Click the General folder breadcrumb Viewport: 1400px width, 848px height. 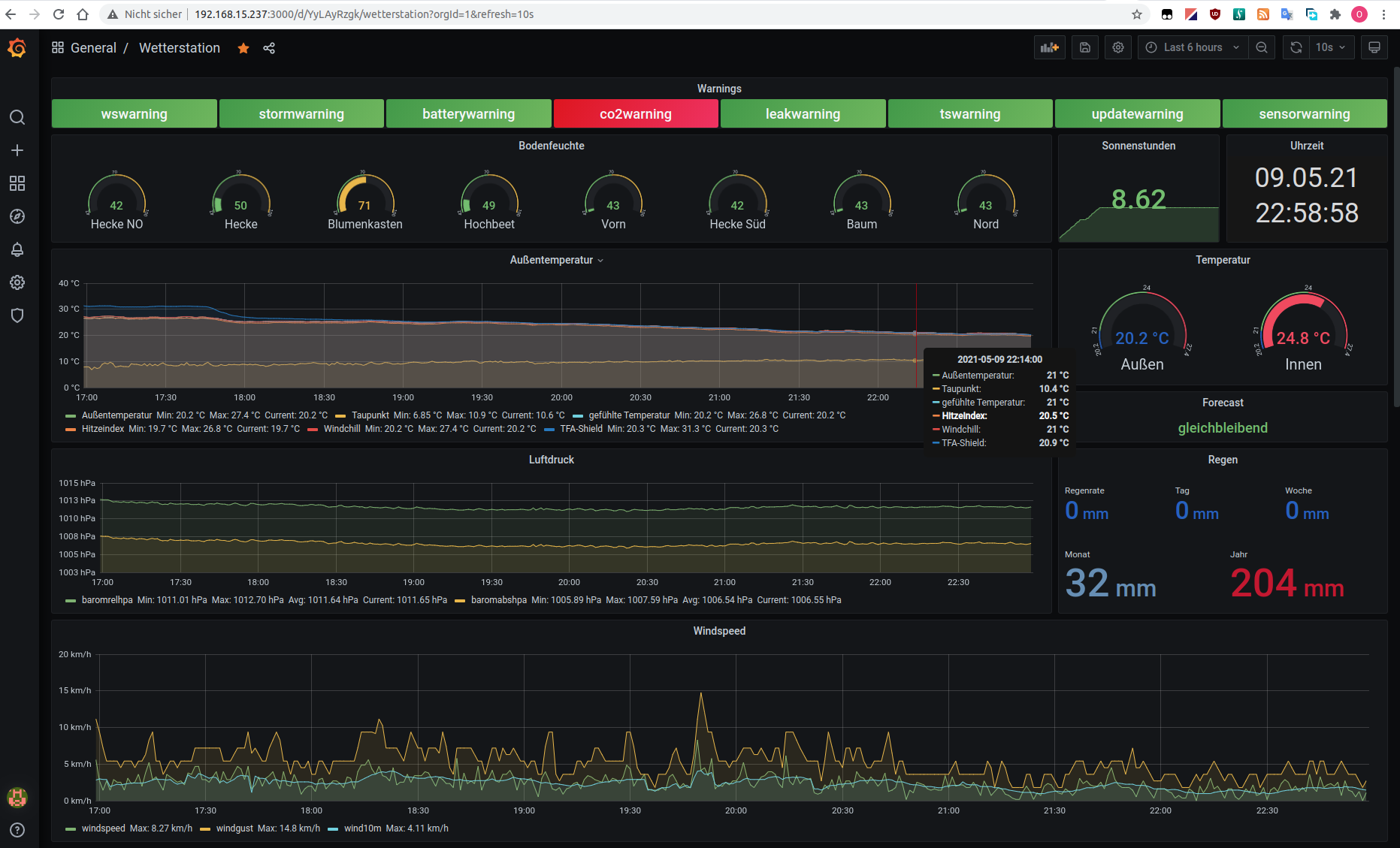coord(93,48)
